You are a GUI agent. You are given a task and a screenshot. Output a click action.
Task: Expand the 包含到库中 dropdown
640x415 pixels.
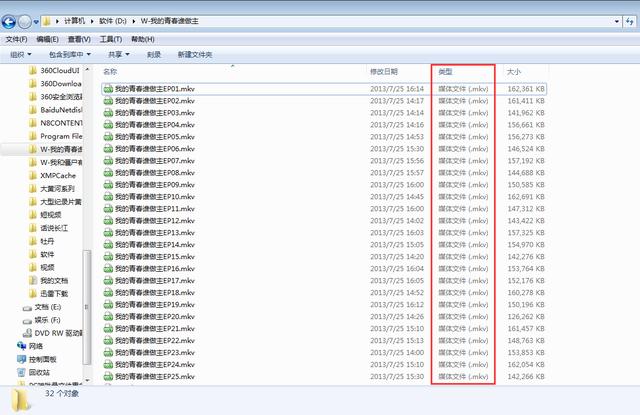(69, 54)
